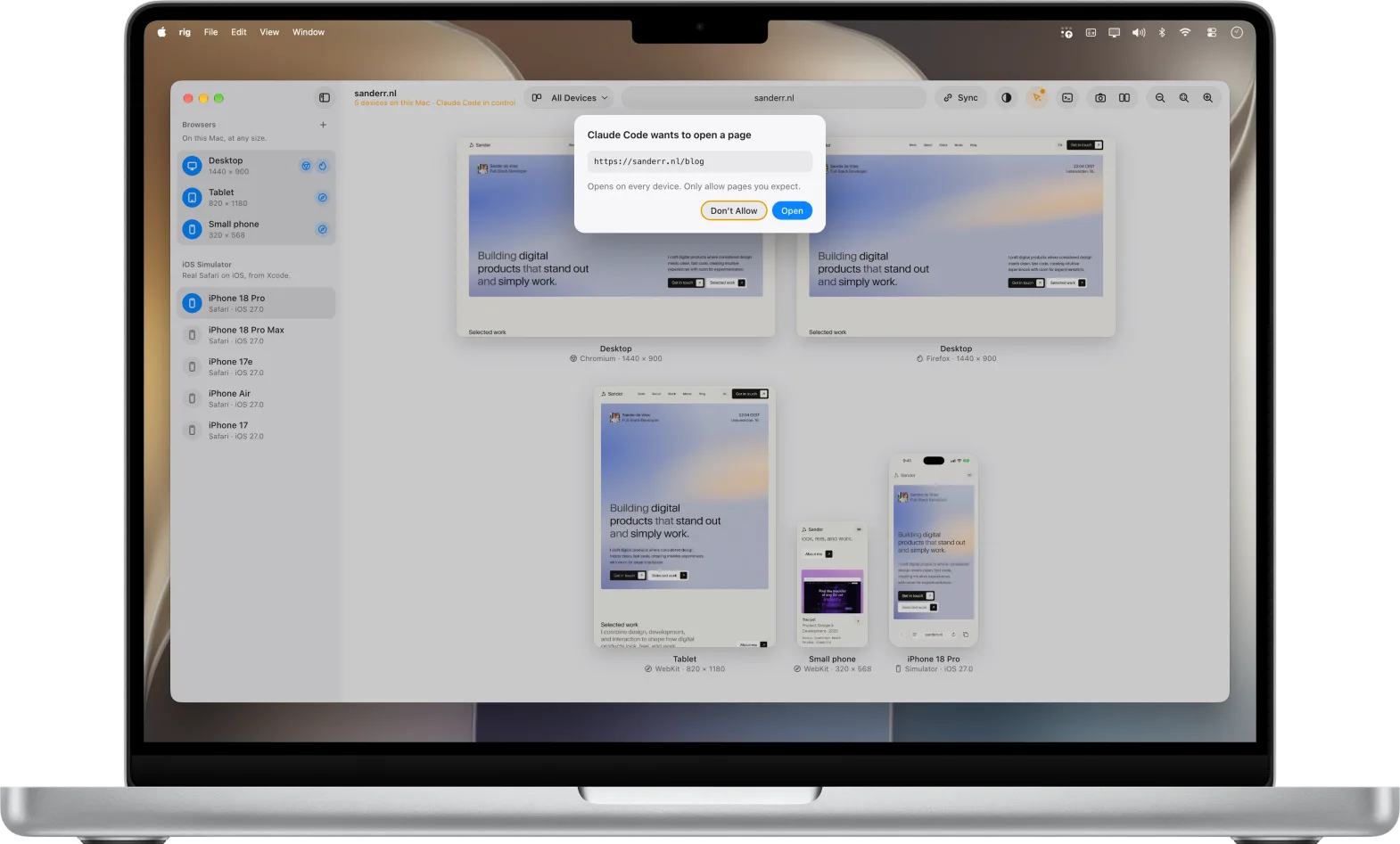This screenshot has width=1400, height=844.
Task: Open the Apple menu
Action: 161,32
